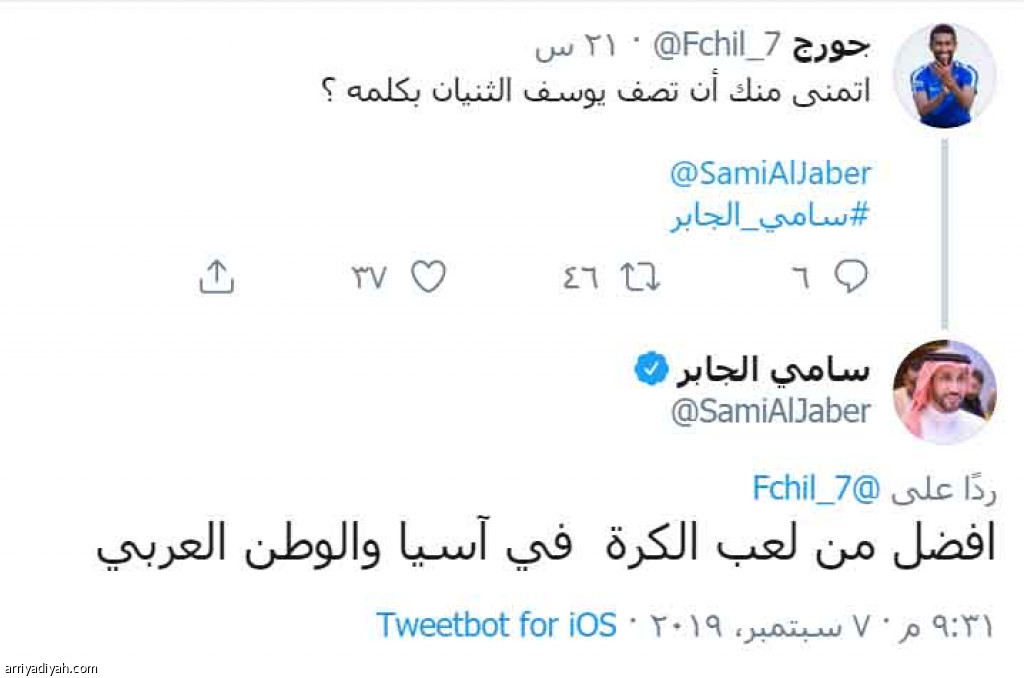Screen dimensions: 1024x678
Task: Click the @SamiAlJaber mention link
Action: click(771, 174)
